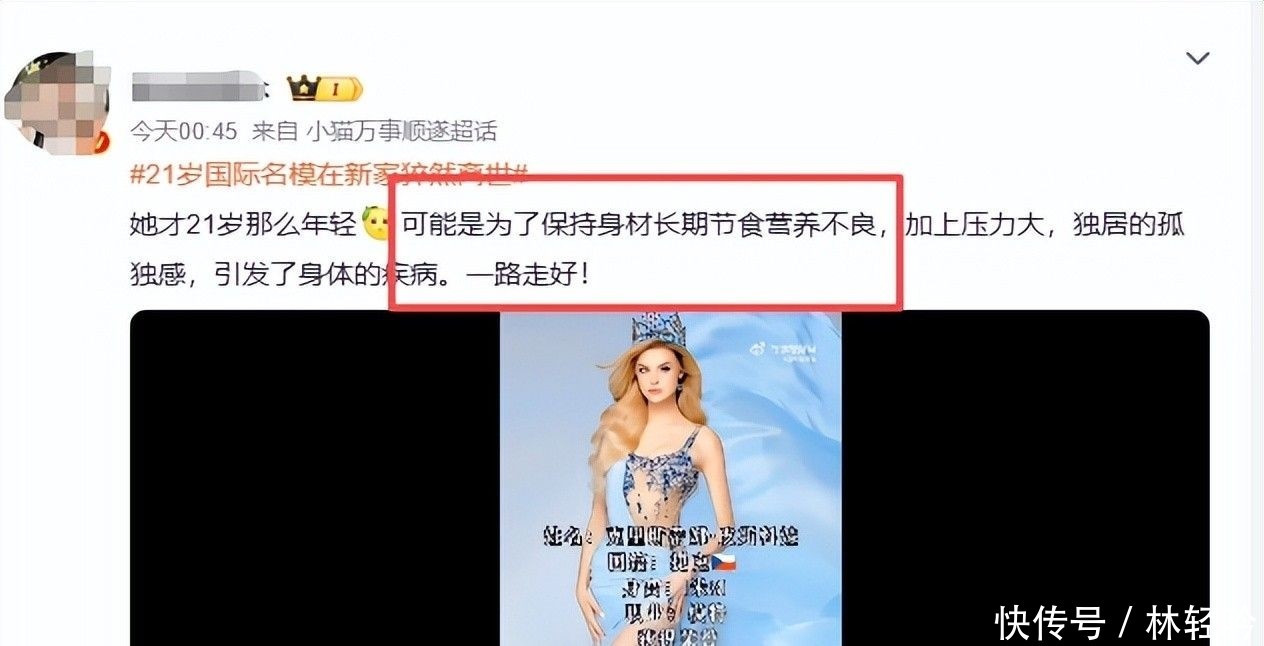
Task: Open the poster's pixelated profile avatar
Action: point(55,102)
